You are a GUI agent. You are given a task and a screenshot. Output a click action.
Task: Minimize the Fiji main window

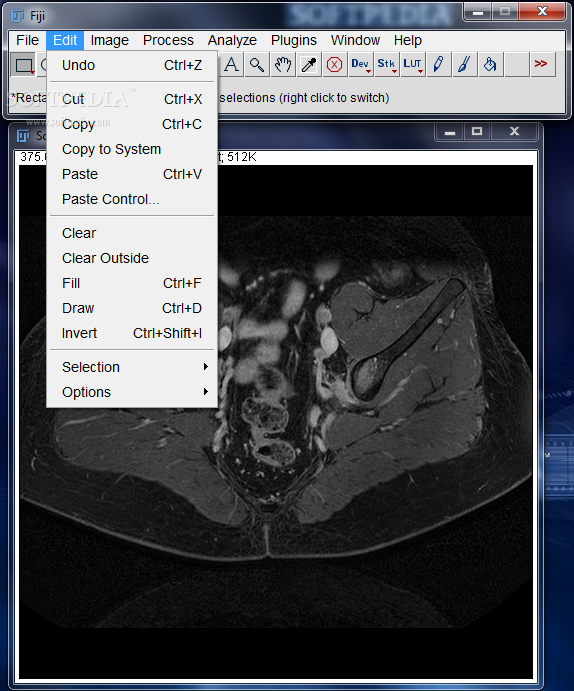click(x=478, y=12)
